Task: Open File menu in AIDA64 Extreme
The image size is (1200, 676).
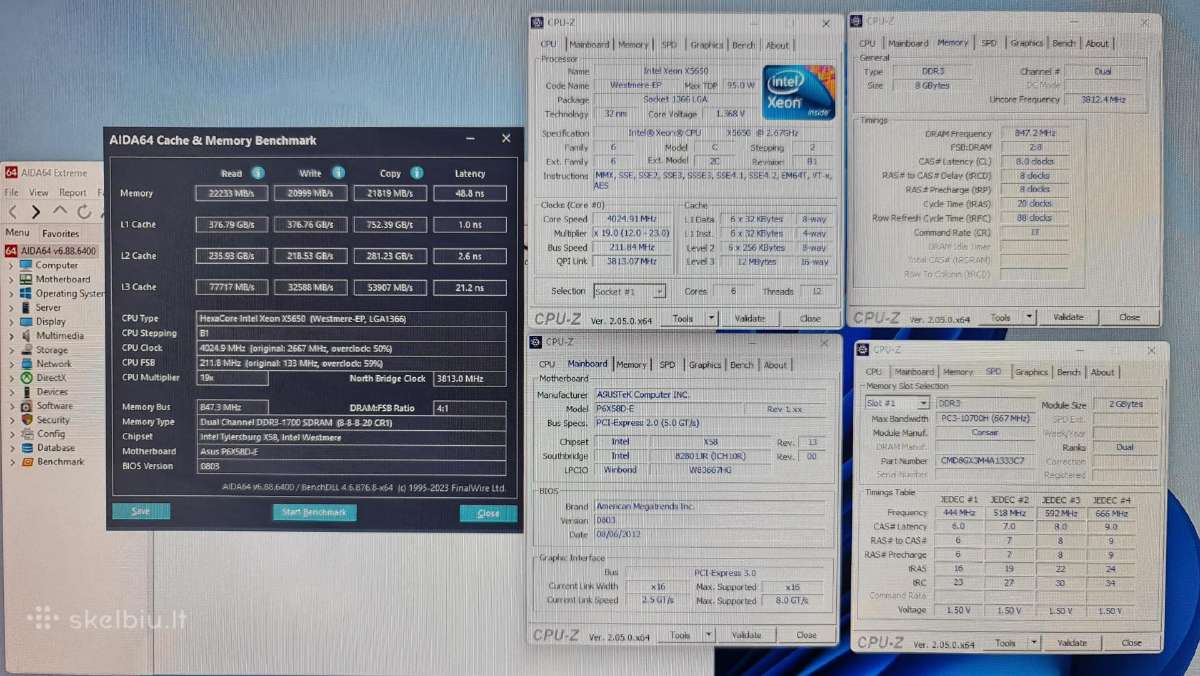Action: [x=12, y=192]
